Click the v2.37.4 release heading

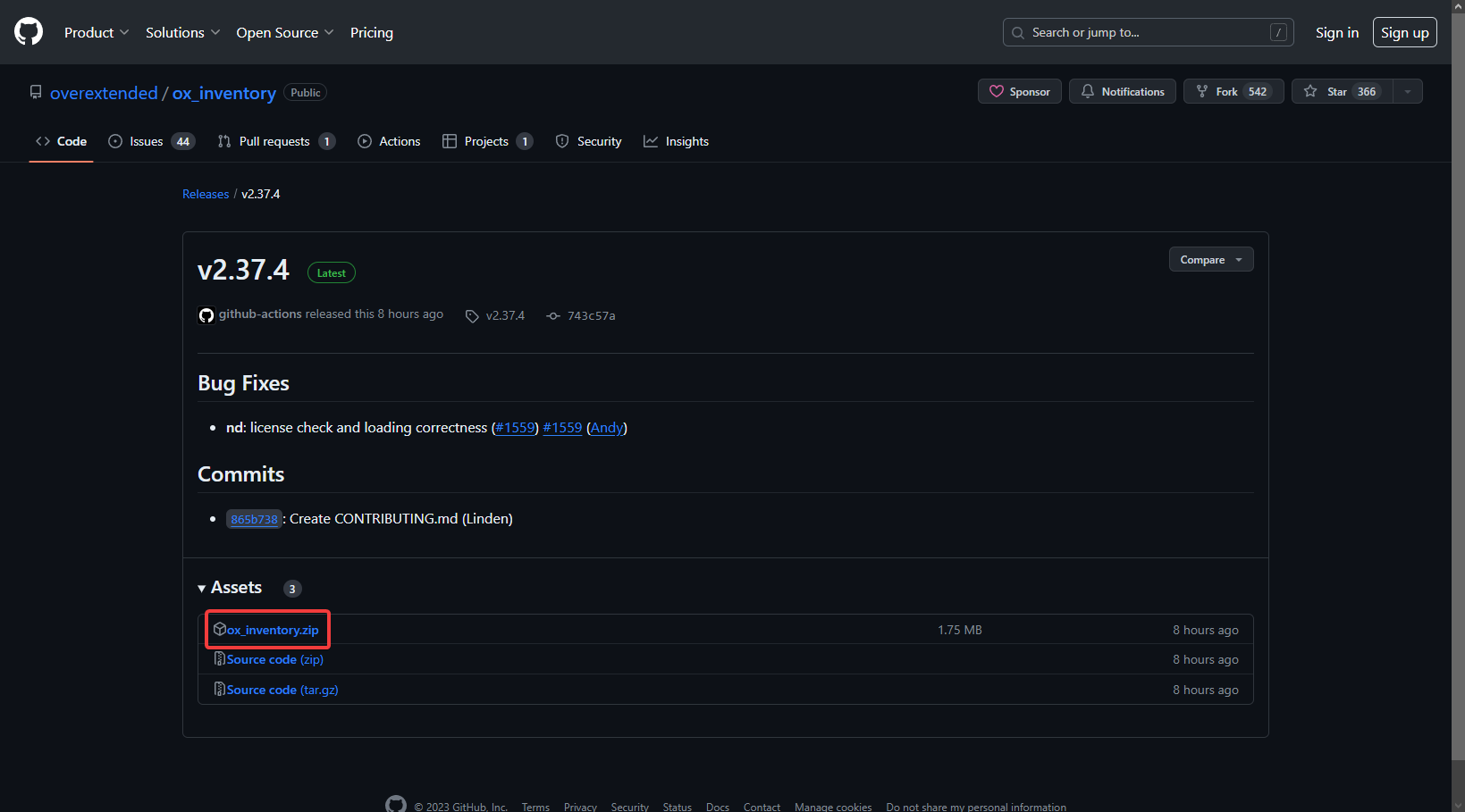click(243, 270)
